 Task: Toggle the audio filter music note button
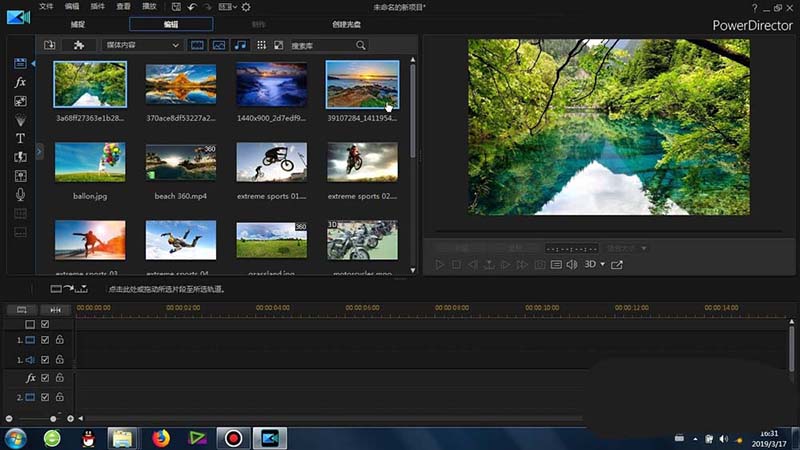(x=238, y=45)
